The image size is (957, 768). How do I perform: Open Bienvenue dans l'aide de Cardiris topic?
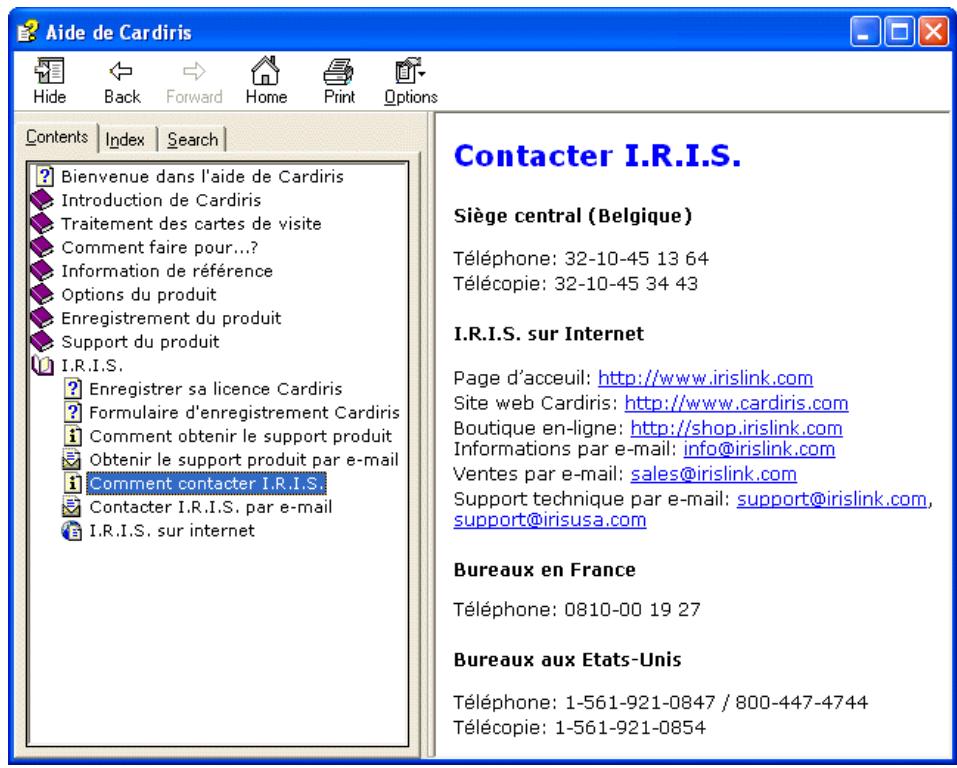click(202, 176)
